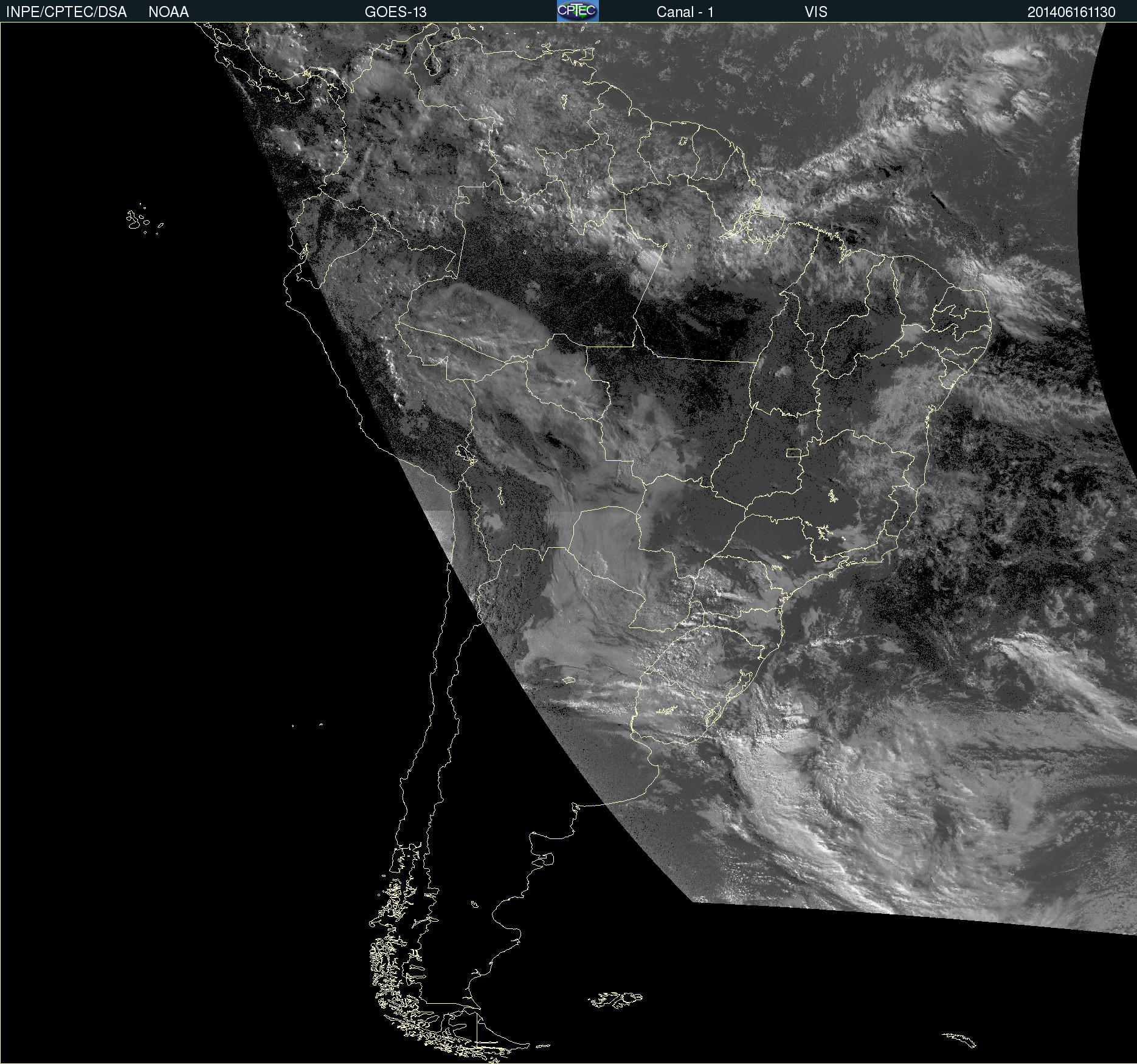This screenshot has width=1137, height=1064.
Task: Select the NOAA label in the header
Action: [x=168, y=12]
